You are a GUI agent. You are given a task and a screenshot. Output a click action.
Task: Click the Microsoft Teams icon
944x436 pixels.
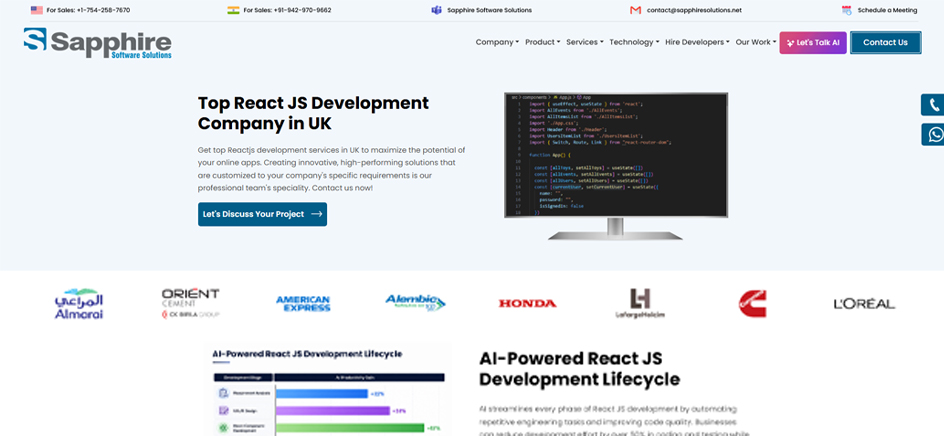pyautogui.click(x=436, y=10)
